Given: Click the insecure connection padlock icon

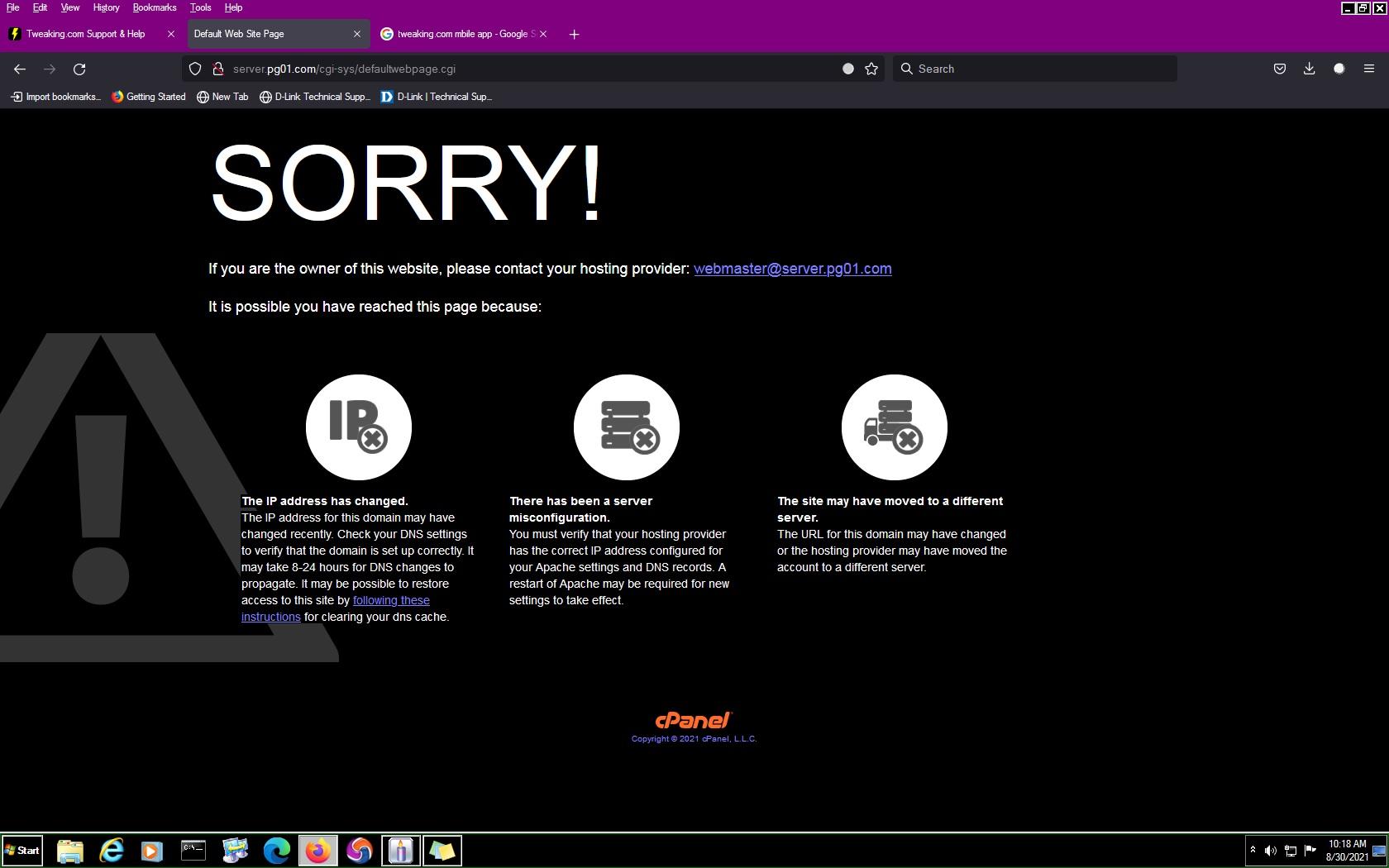Looking at the screenshot, I should pos(217,69).
